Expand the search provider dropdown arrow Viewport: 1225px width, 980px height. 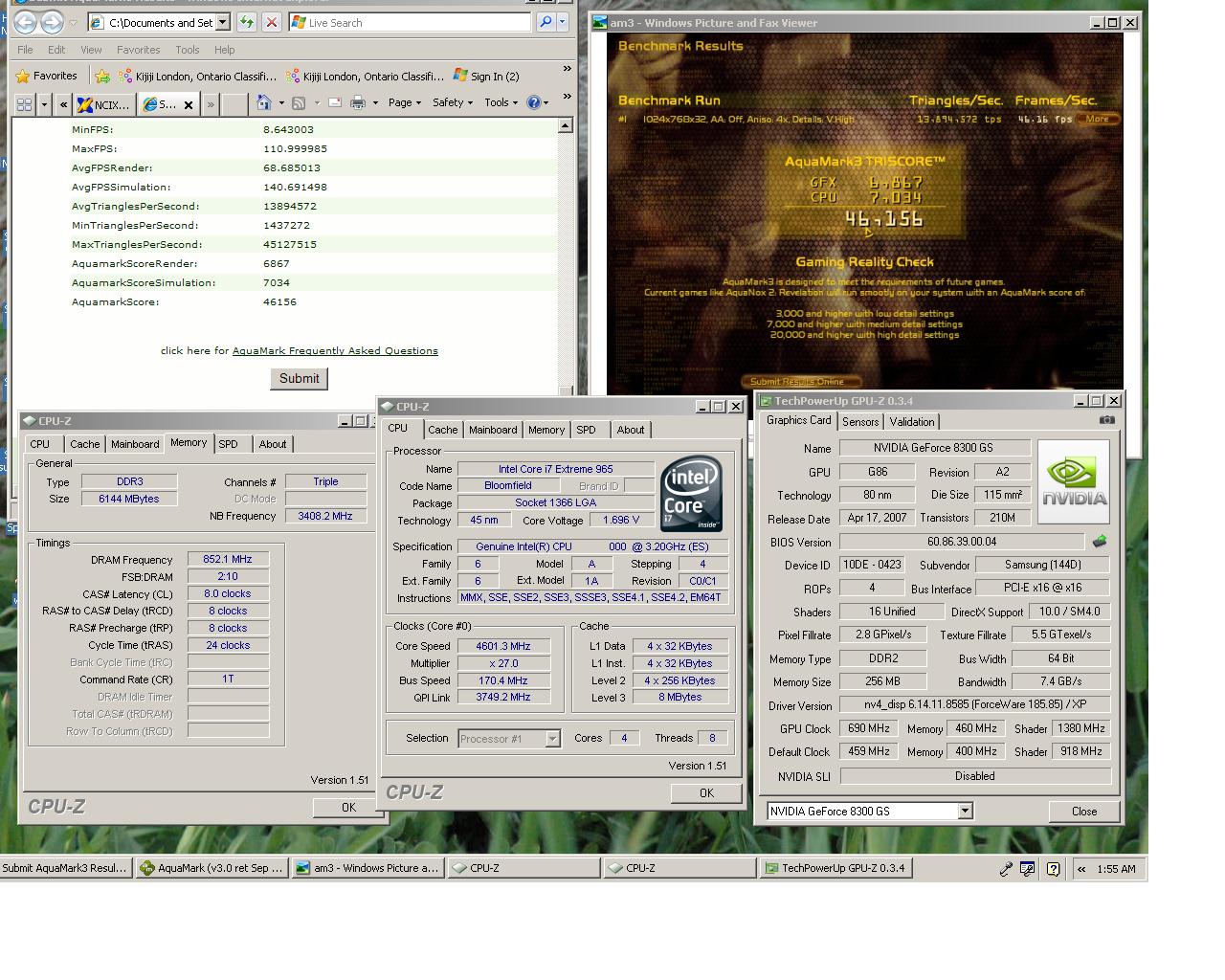[x=563, y=21]
